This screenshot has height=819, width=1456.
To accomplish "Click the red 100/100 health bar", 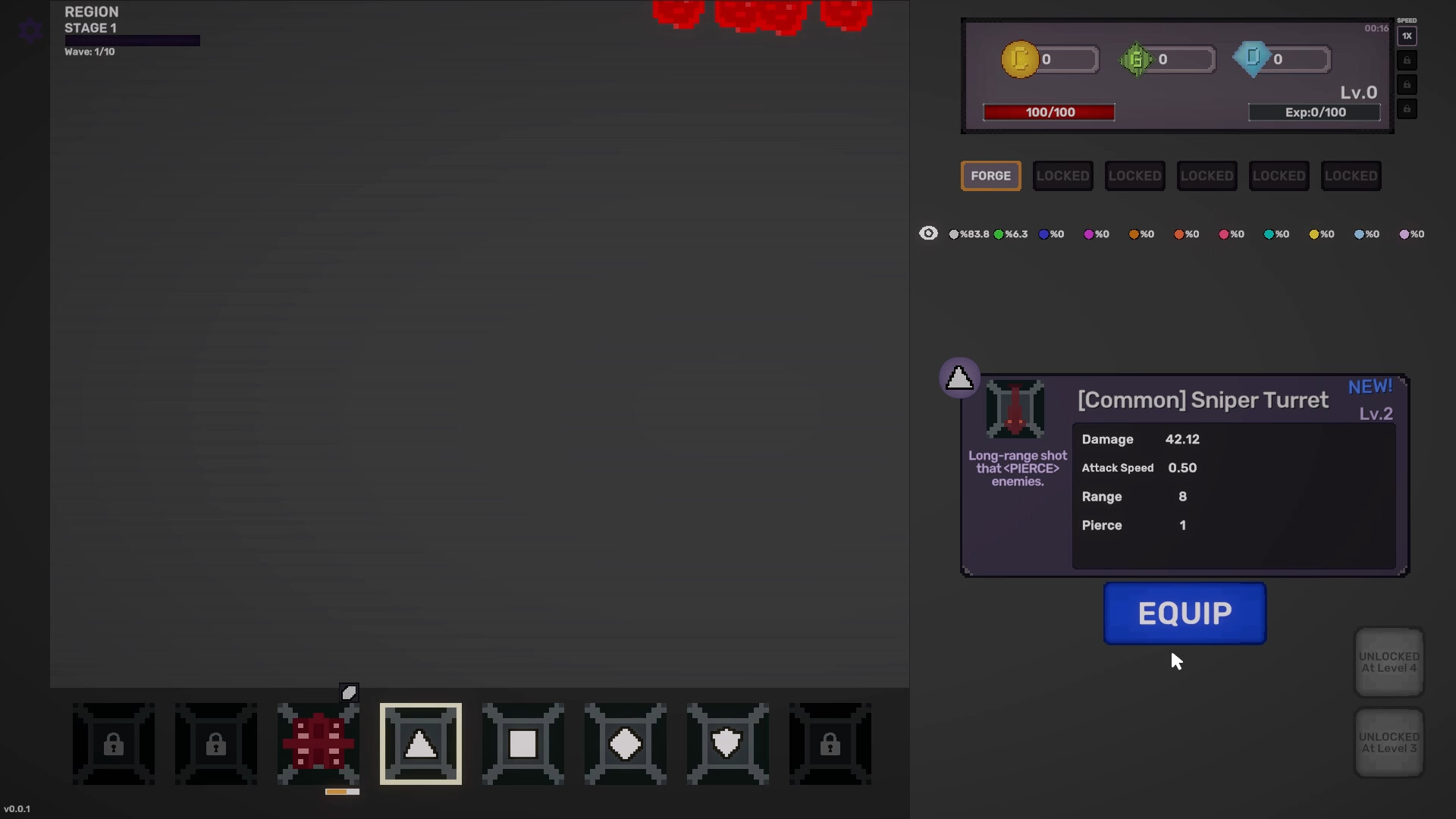I will pos(1050,112).
